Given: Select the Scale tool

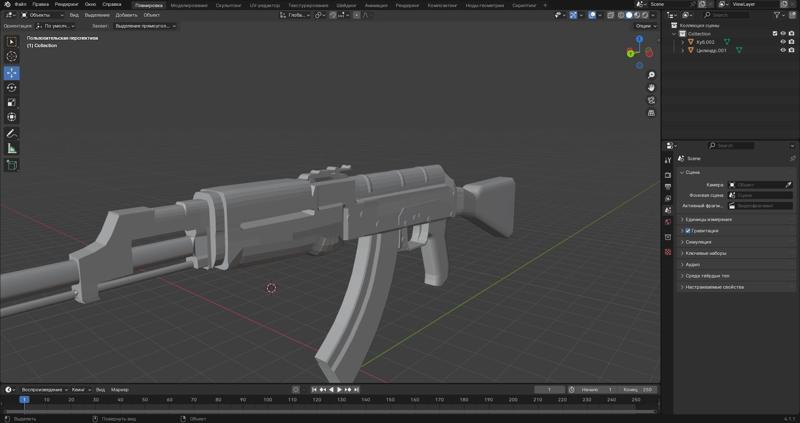Looking at the screenshot, I should point(12,103).
